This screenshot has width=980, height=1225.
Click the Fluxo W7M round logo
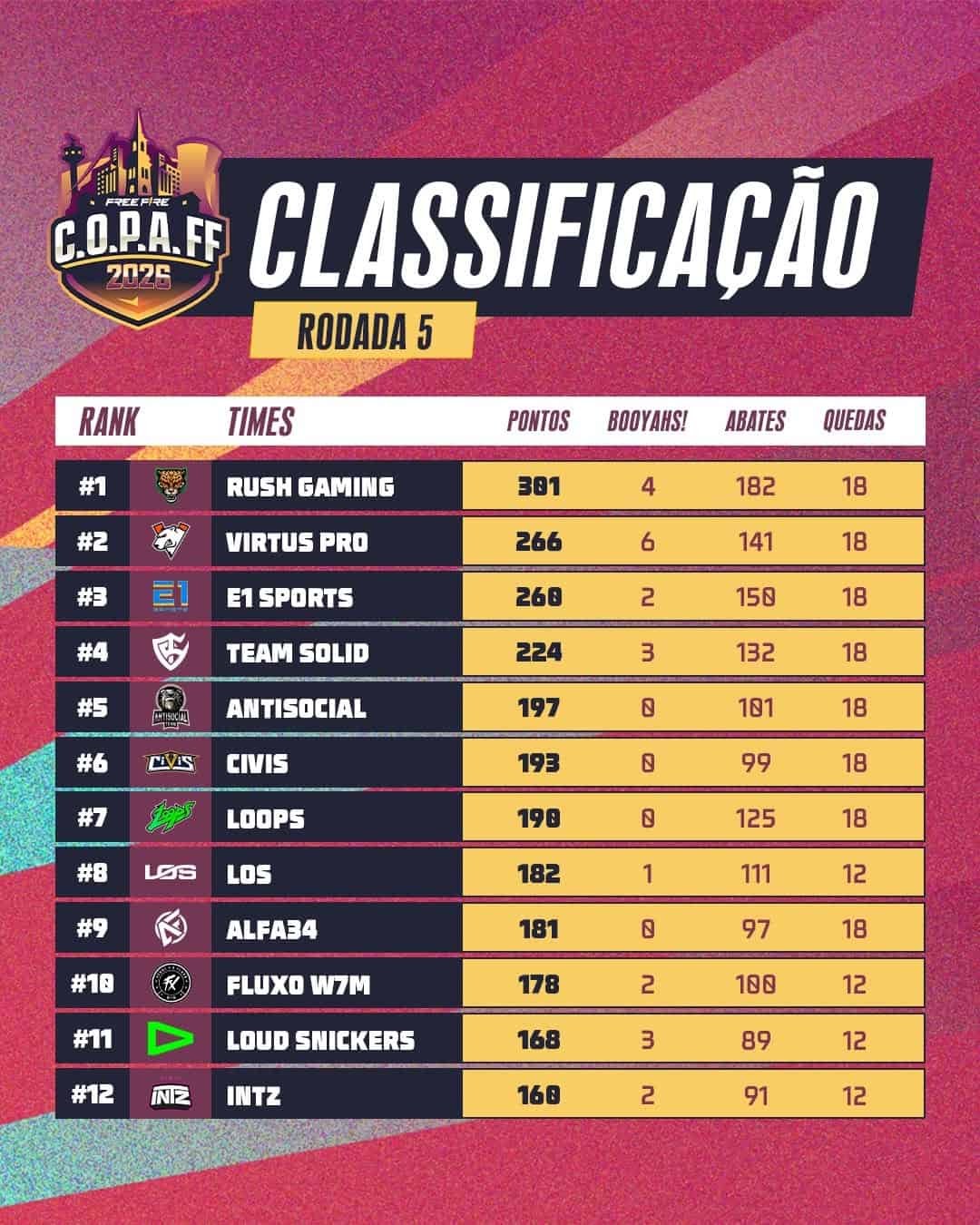point(170,984)
